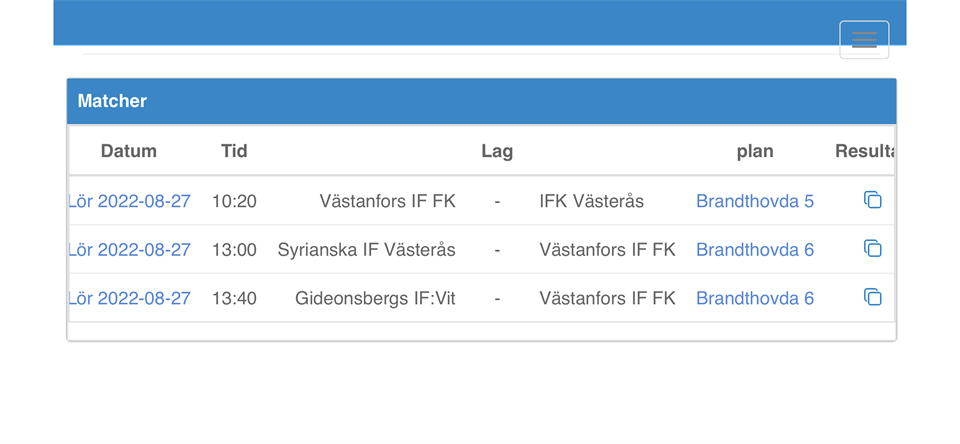960x444 pixels.
Task: Open date link for the 10:20 match
Action: click(x=130, y=201)
